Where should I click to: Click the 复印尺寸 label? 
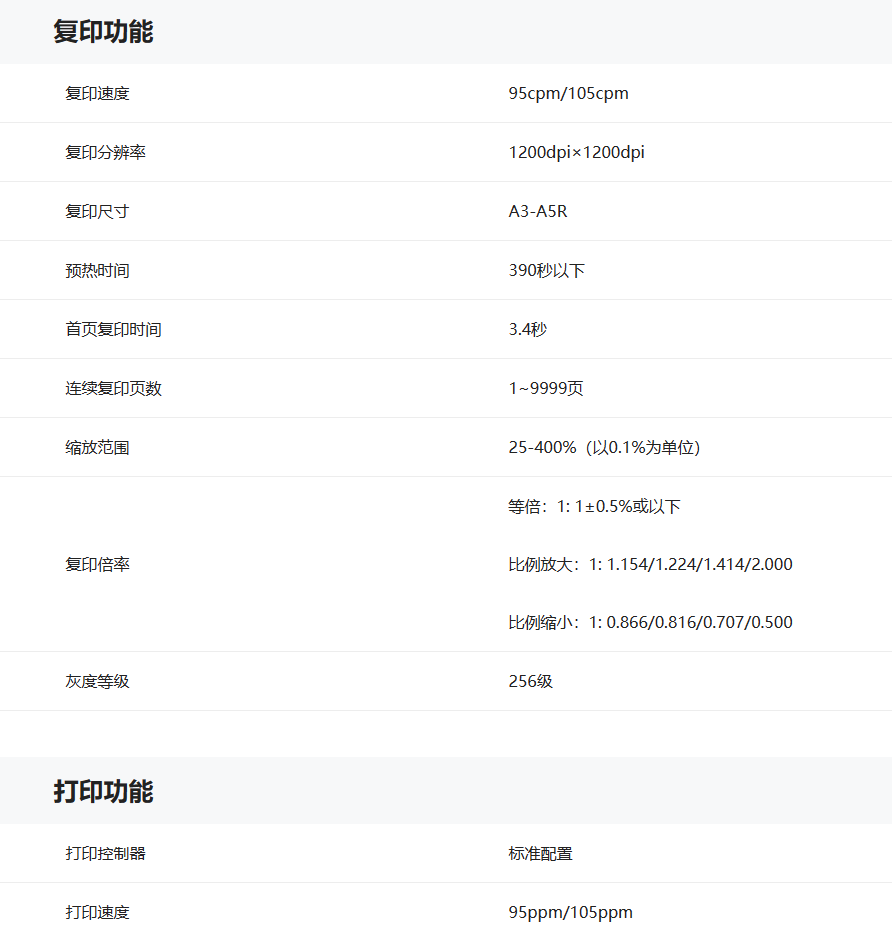pos(97,212)
